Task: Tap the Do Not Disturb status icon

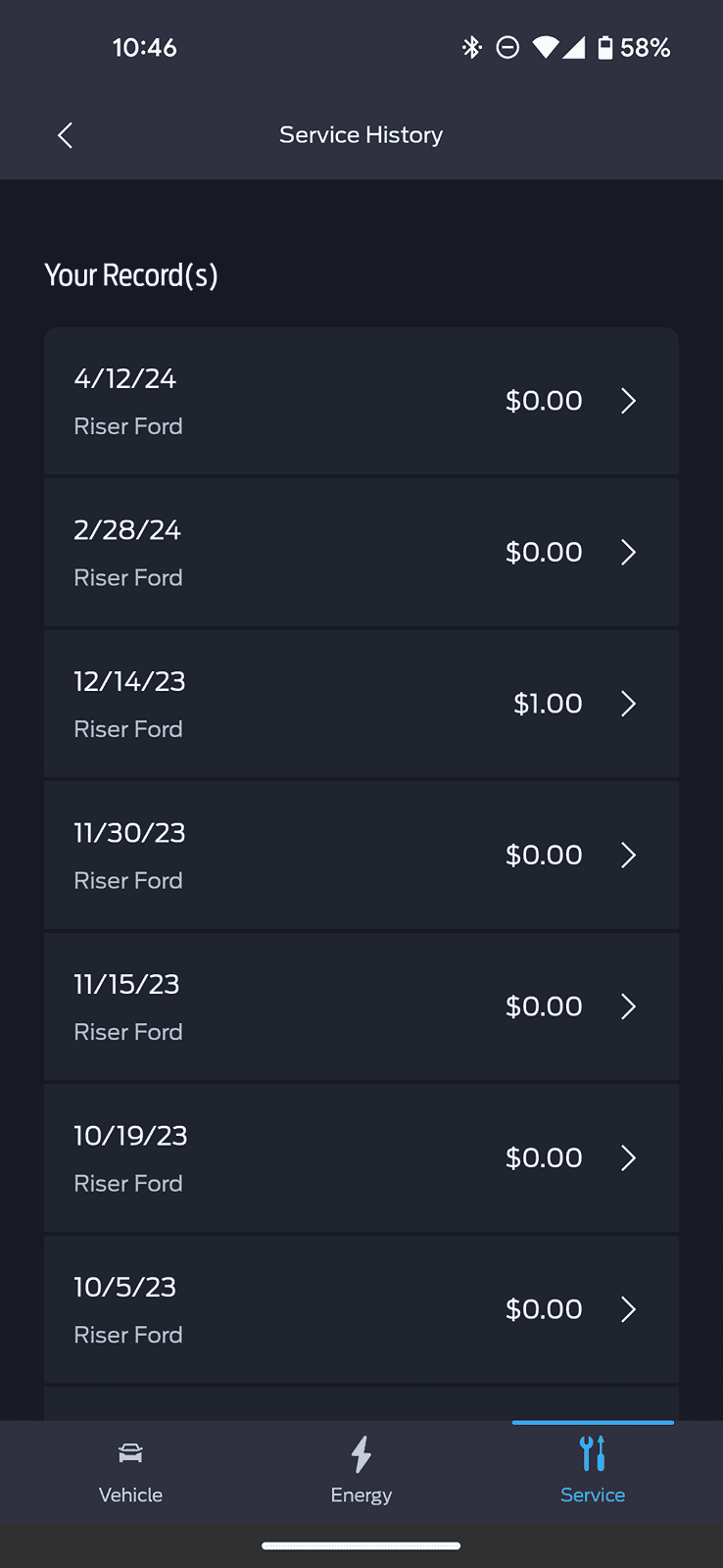Action: [507, 47]
